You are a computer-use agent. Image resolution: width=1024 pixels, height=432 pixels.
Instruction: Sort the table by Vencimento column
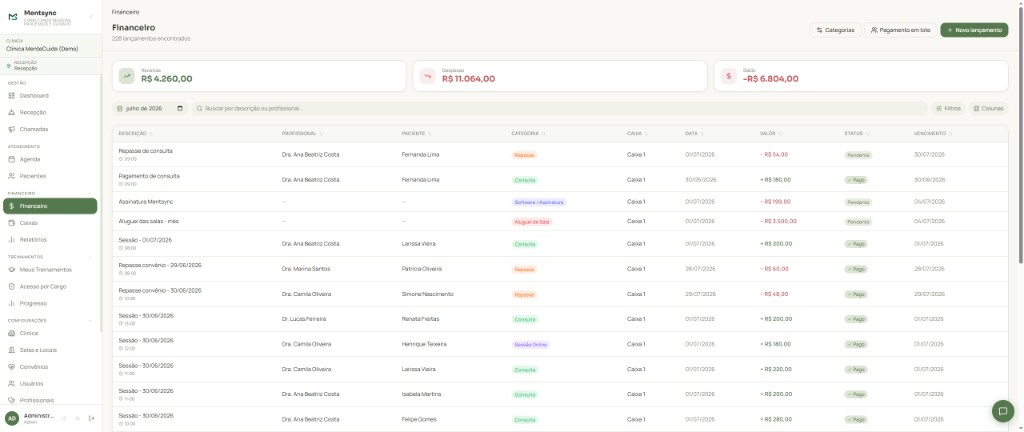(x=933, y=134)
